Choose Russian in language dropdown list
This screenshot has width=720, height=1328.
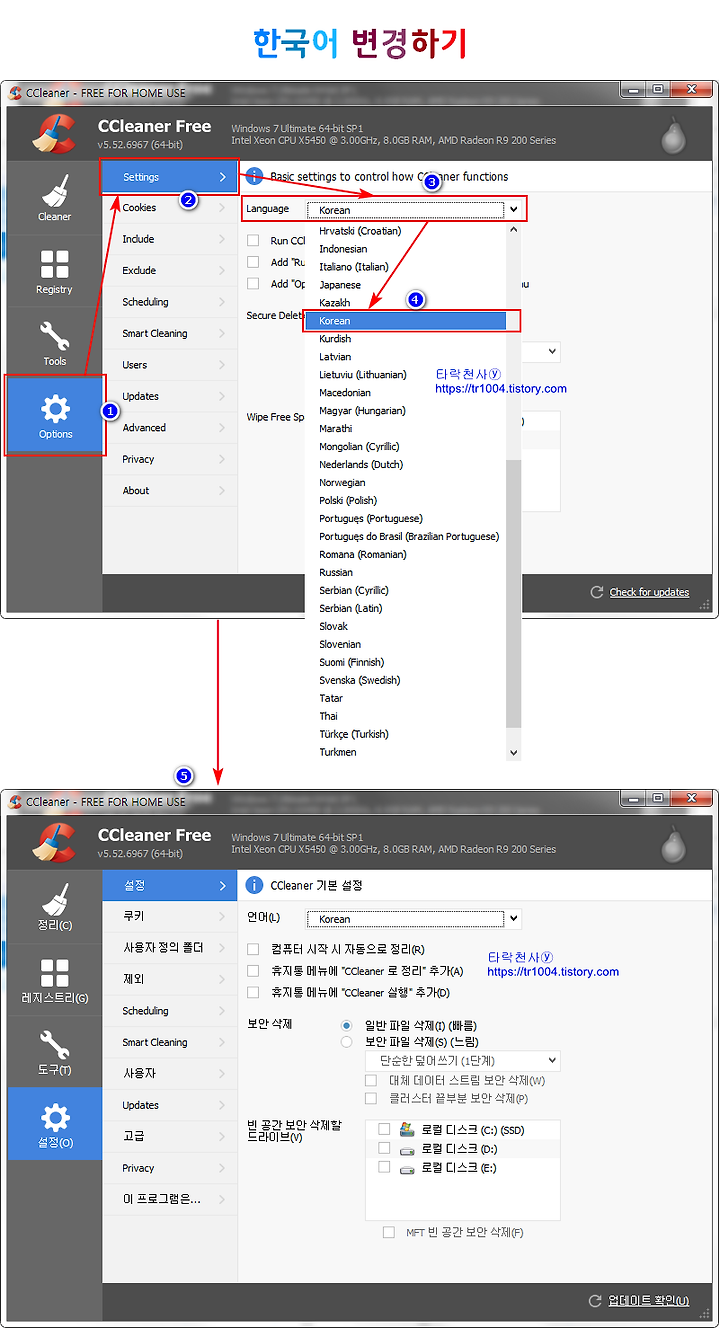click(406, 573)
